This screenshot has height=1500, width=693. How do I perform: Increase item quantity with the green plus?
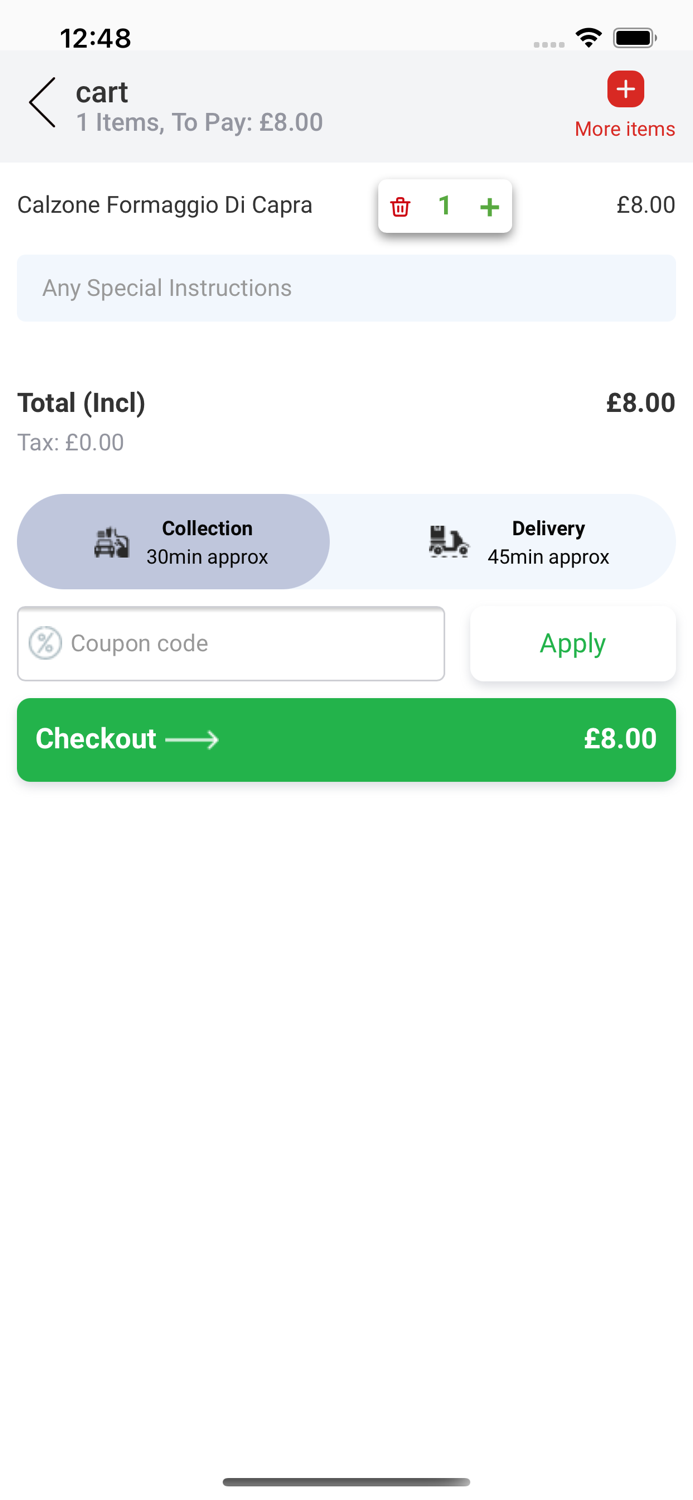489,207
